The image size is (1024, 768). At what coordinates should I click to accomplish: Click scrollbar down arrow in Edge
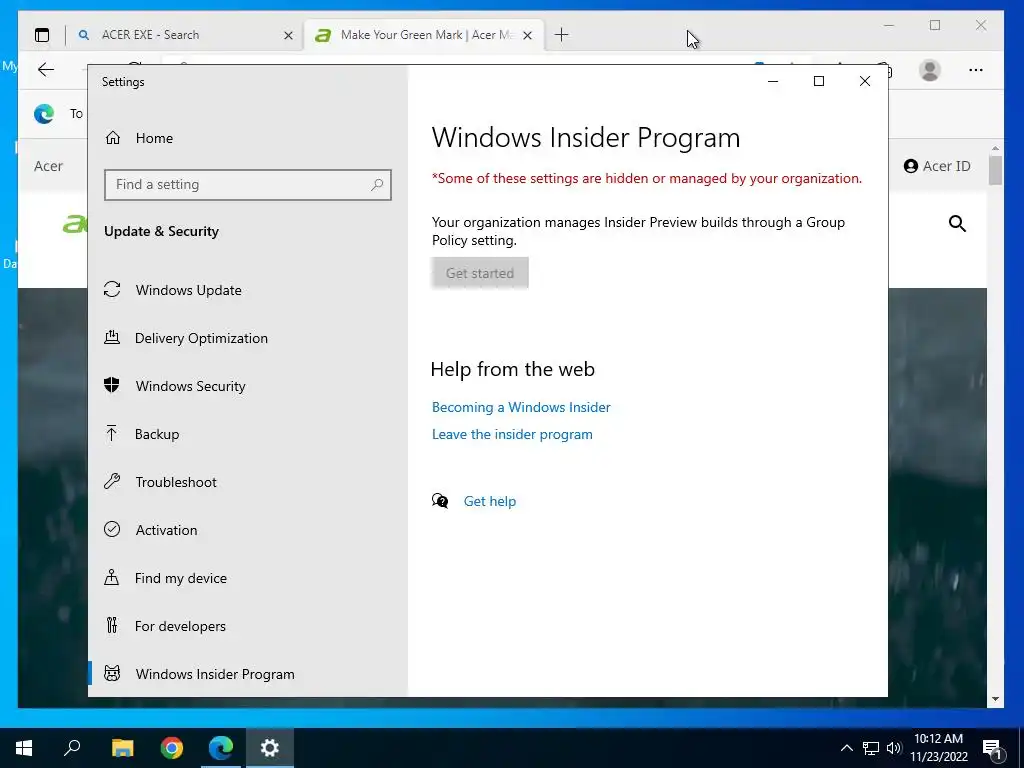[x=995, y=699]
